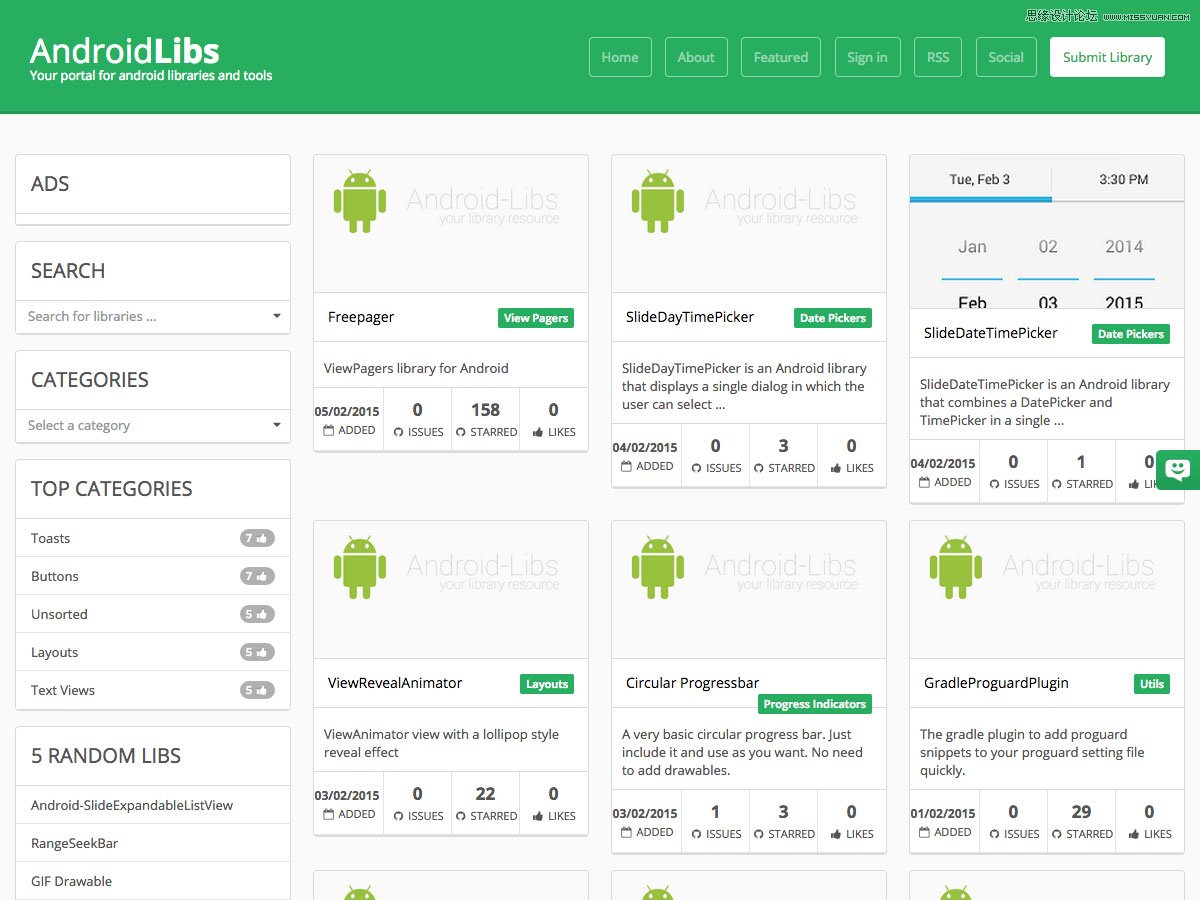The height and width of the screenshot is (900, 1200).
Task: Click GitHub icon beside STARRED in Freepager card
Action: (x=461, y=433)
